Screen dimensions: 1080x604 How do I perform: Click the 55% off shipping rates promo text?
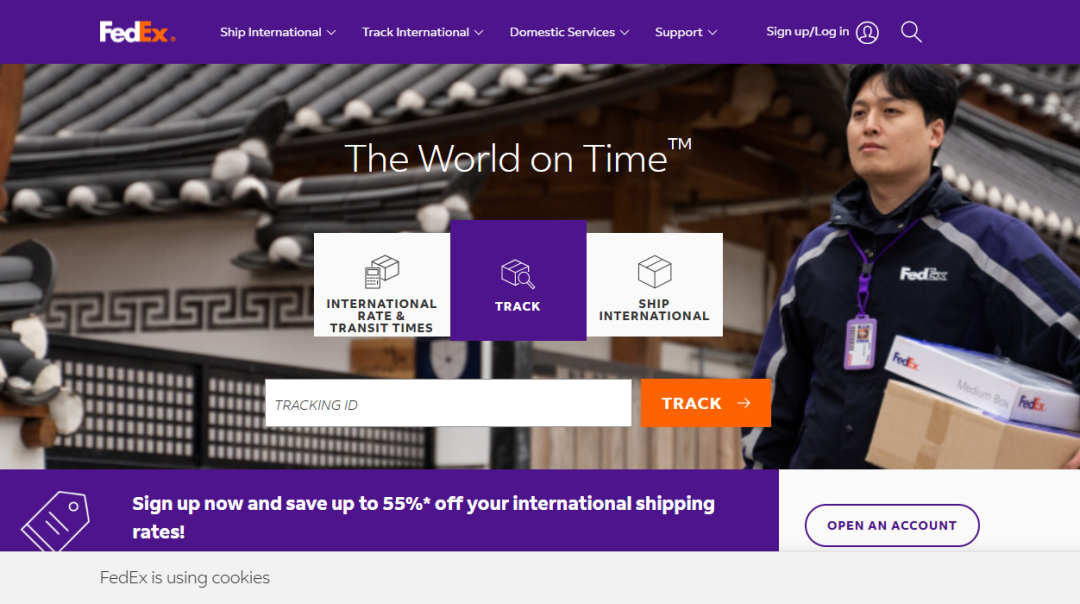coord(423,517)
